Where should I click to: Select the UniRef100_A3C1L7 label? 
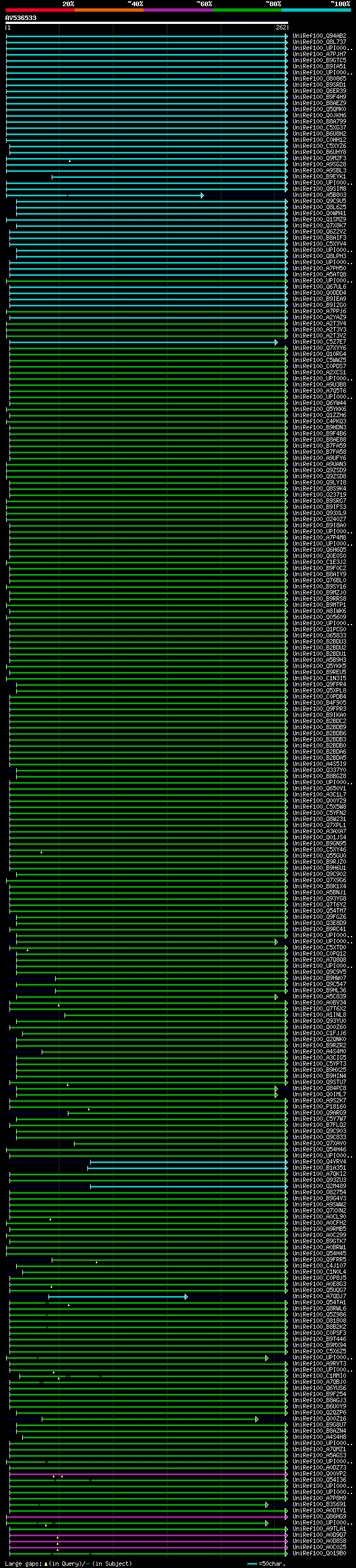(319, 794)
